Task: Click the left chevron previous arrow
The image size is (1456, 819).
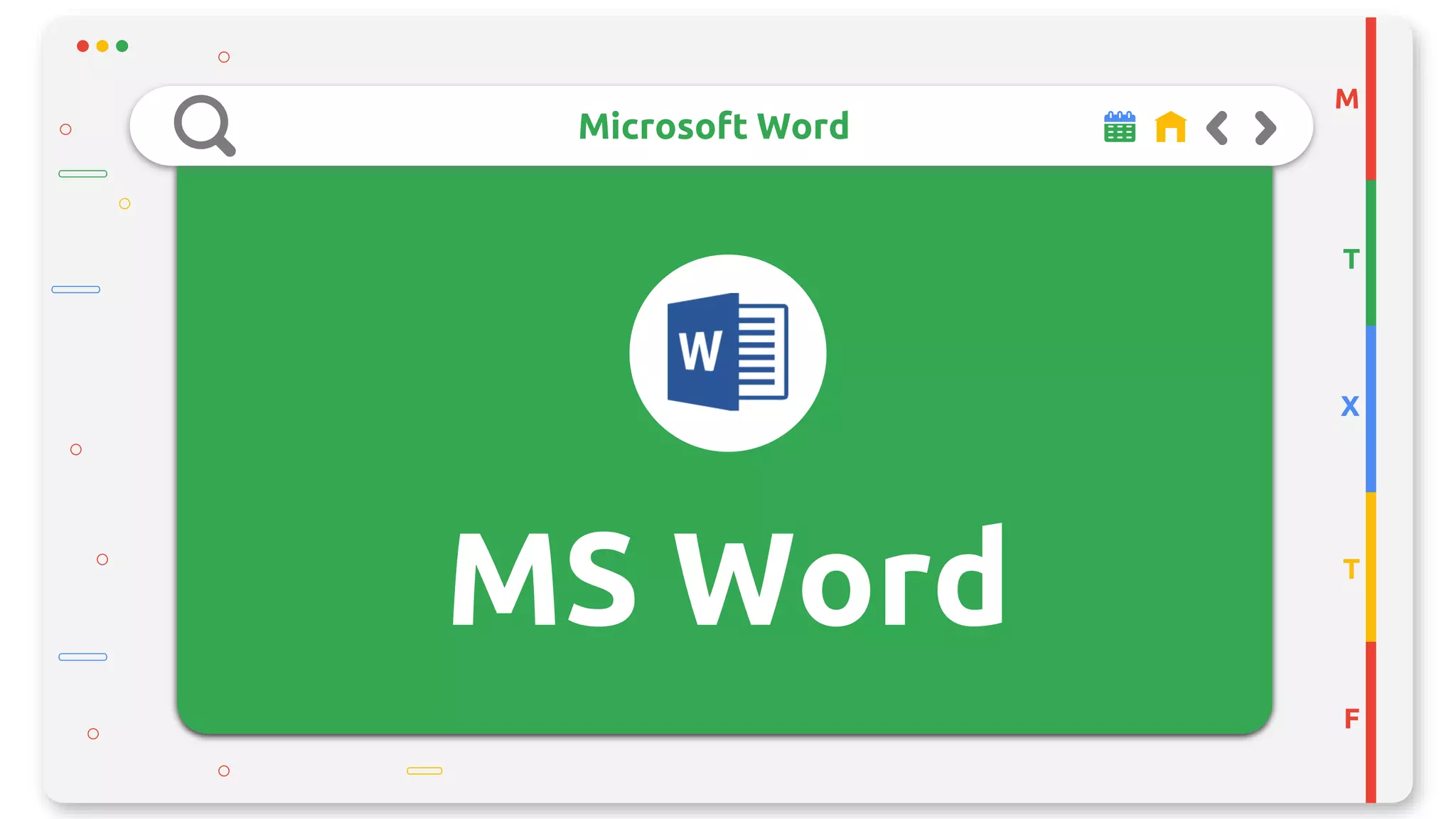Action: pos(1217,128)
